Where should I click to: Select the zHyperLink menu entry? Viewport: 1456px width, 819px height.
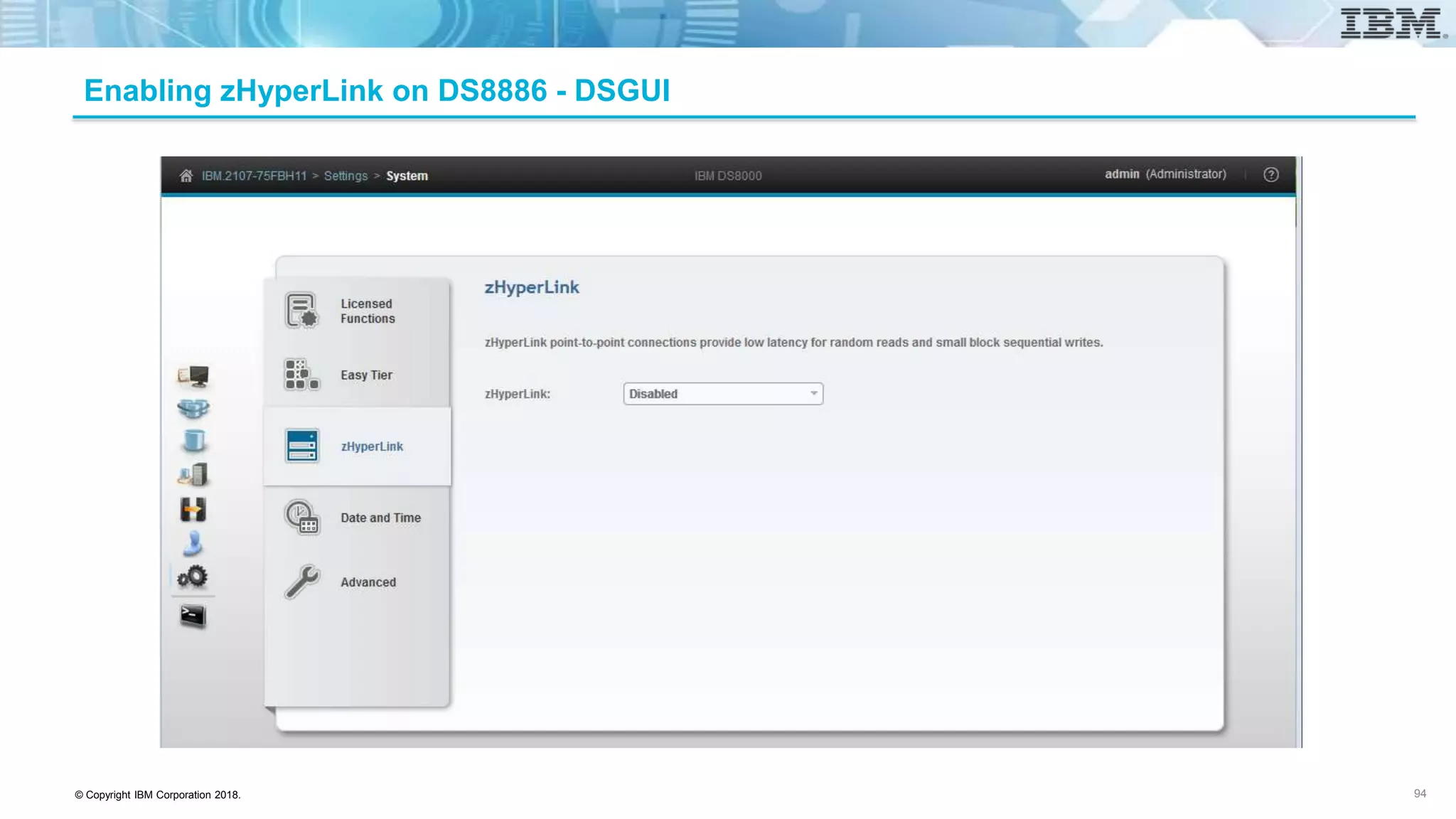[372, 446]
